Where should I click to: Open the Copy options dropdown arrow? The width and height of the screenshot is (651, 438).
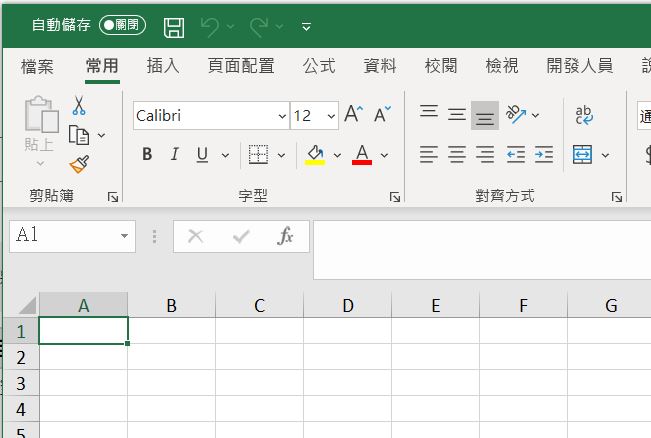pyautogui.click(x=101, y=135)
